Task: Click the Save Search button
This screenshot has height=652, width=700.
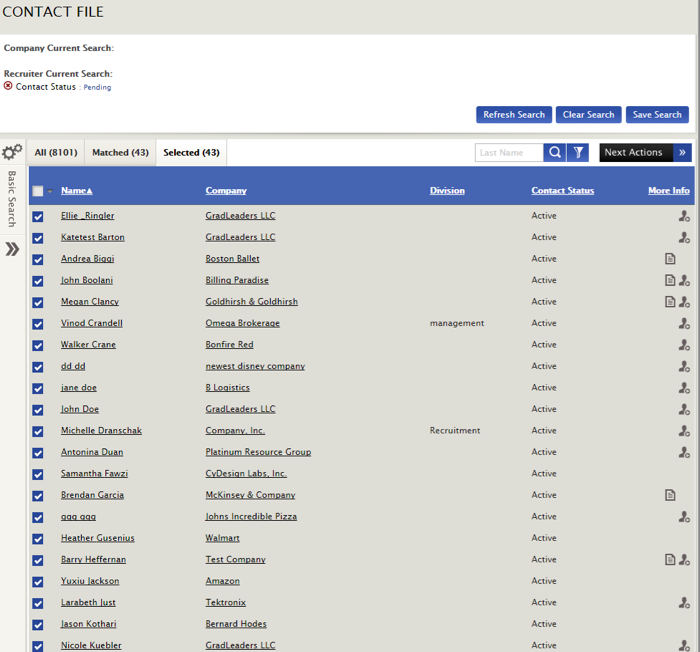Action: pyautogui.click(x=657, y=115)
